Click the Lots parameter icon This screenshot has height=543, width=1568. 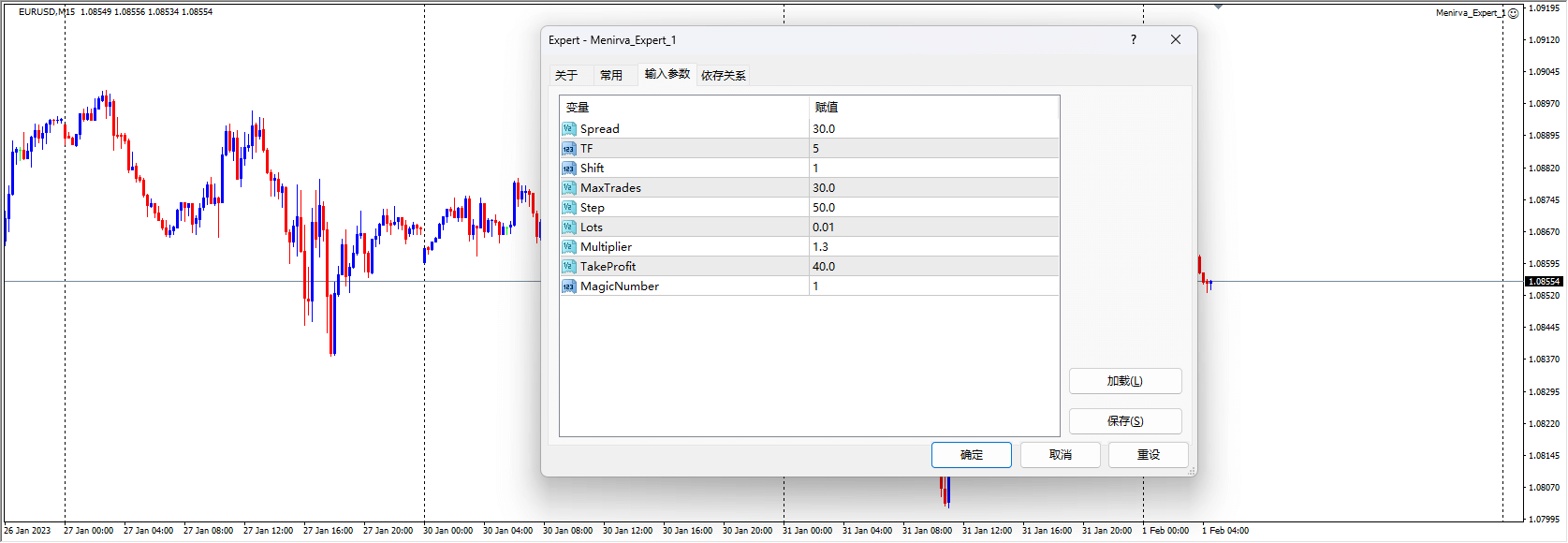tap(568, 227)
